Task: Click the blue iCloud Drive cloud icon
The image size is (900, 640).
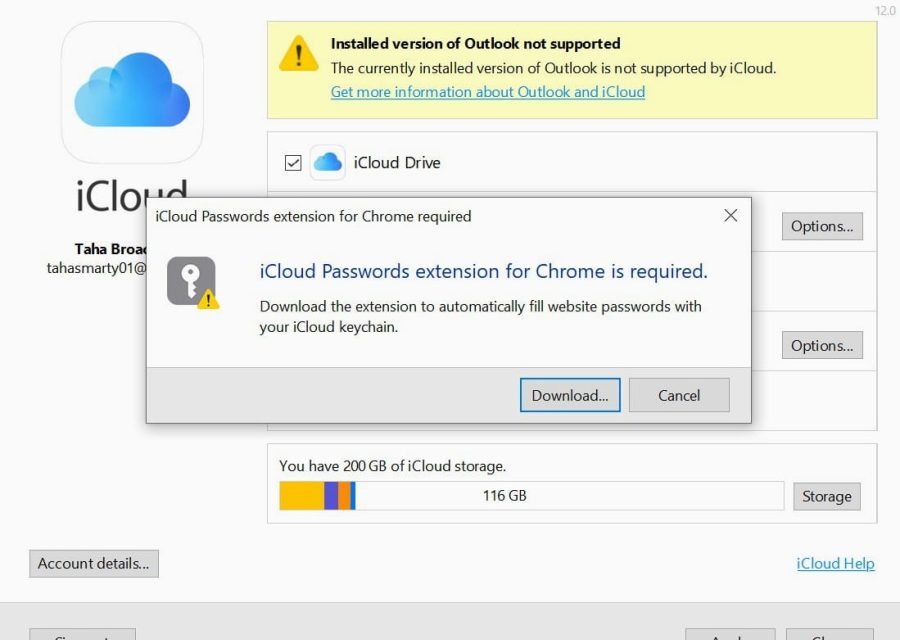Action: [327, 162]
